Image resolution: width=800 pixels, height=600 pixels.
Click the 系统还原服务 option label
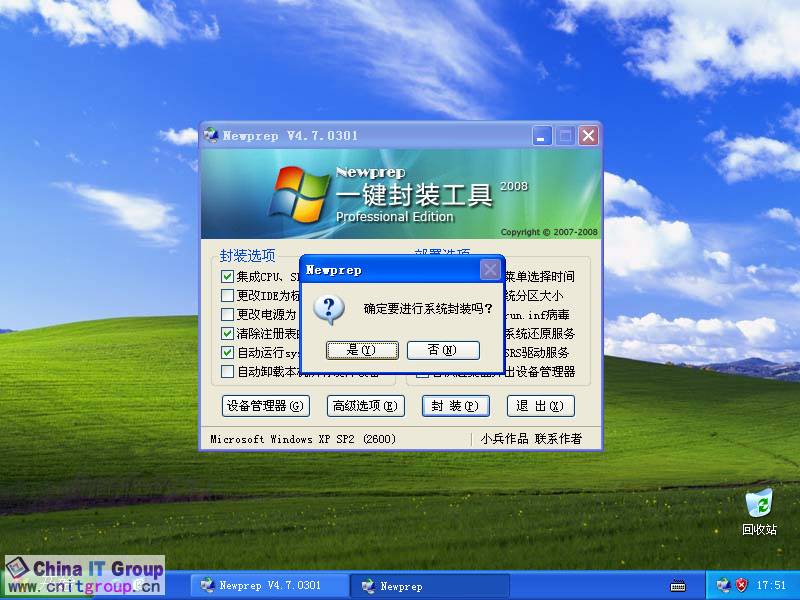540,334
